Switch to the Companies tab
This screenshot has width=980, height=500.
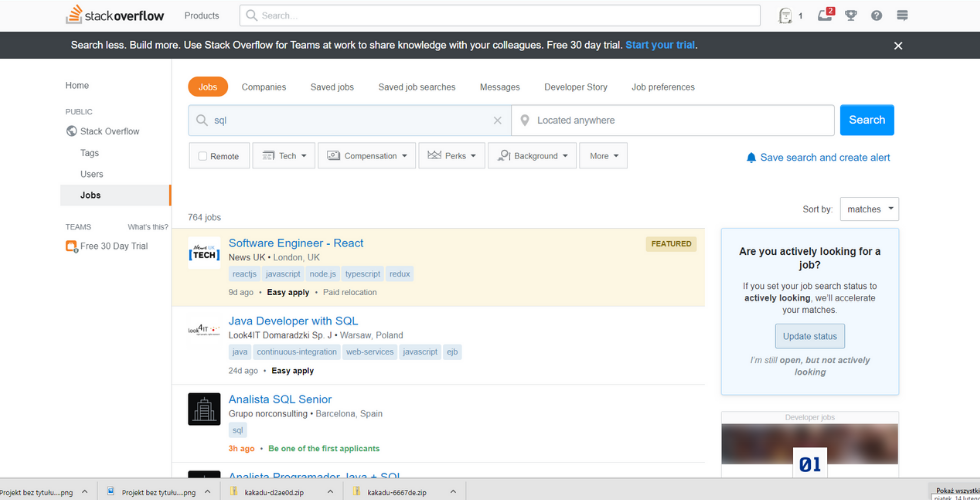[264, 87]
